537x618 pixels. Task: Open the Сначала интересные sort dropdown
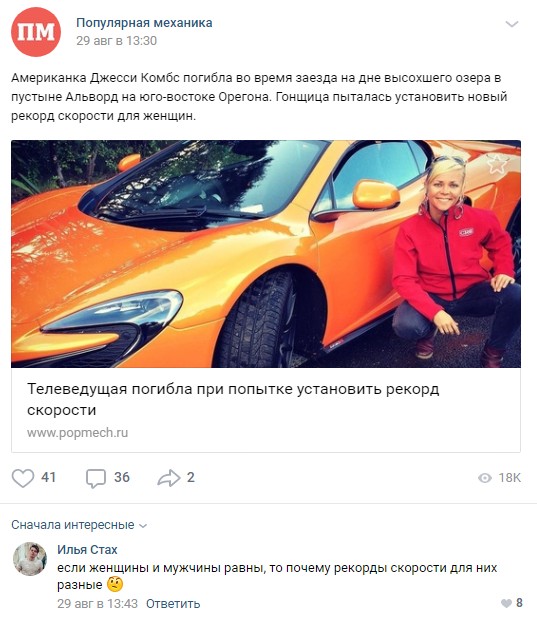(79, 525)
